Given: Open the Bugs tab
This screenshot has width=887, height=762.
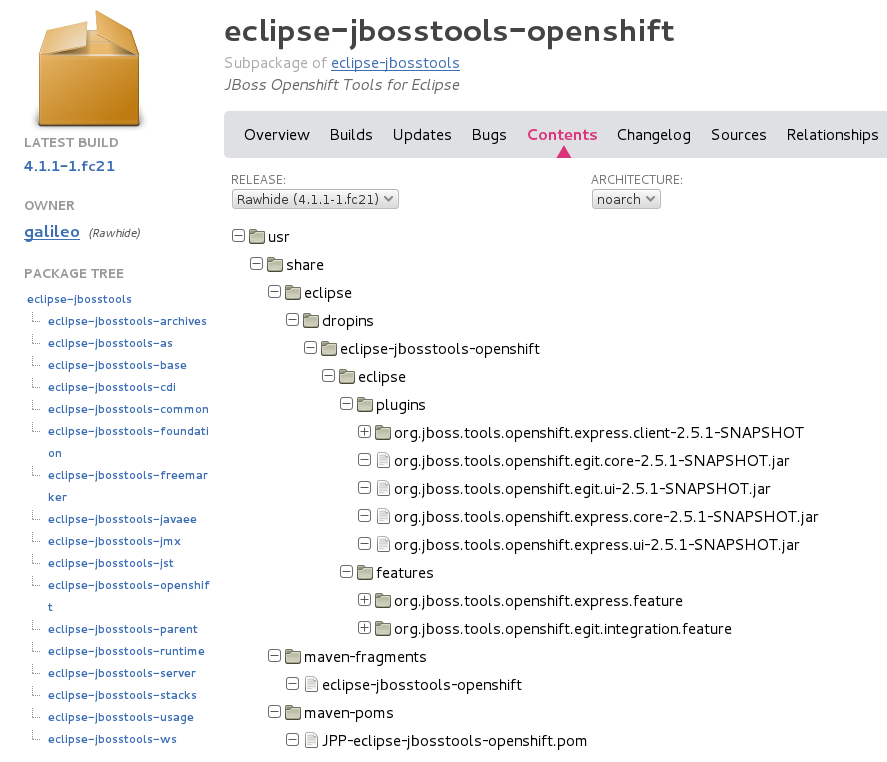Looking at the screenshot, I should pyautogui.click(x=489, y=135).
